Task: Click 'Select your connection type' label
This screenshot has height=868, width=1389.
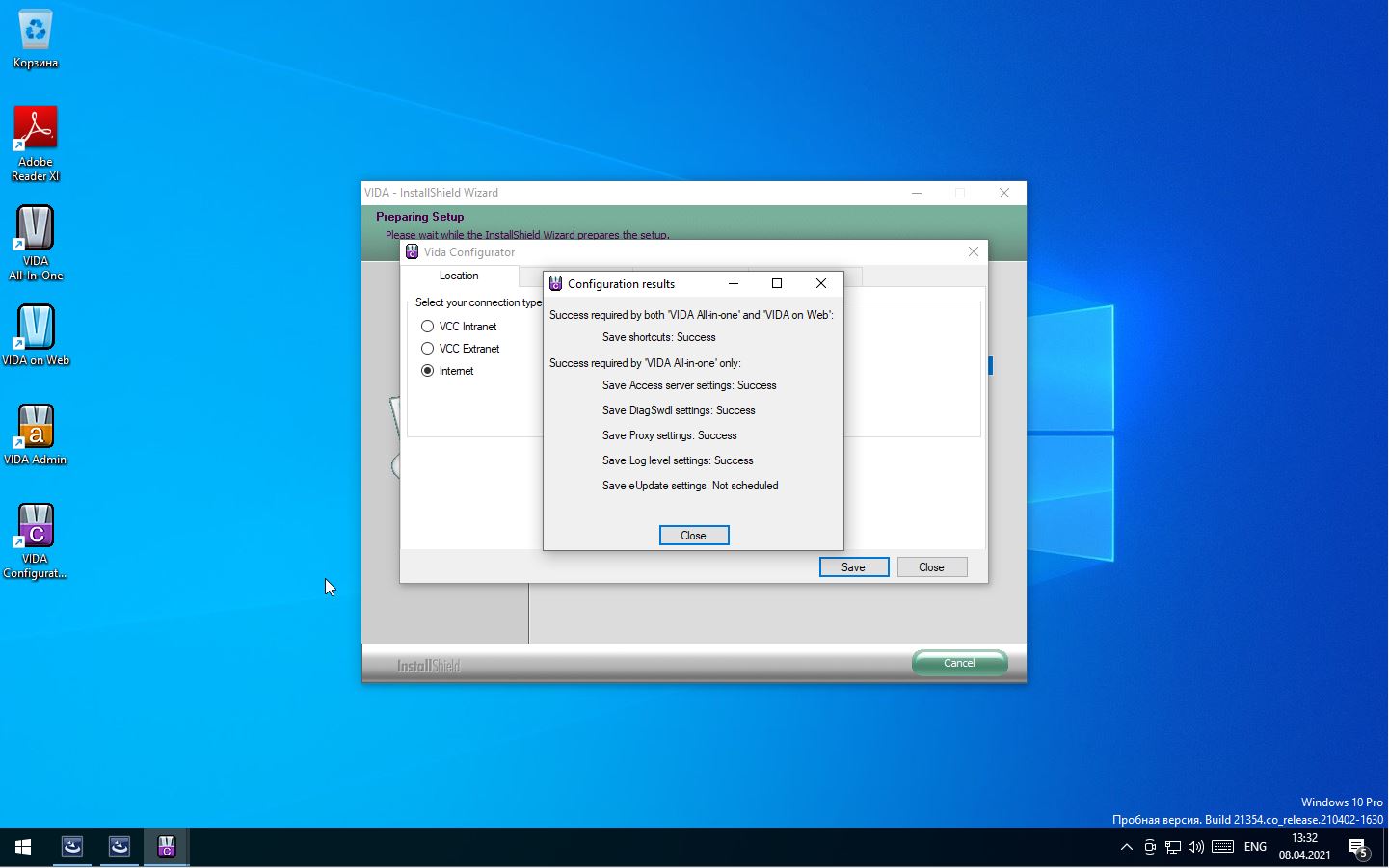Action: click(479, 302)
